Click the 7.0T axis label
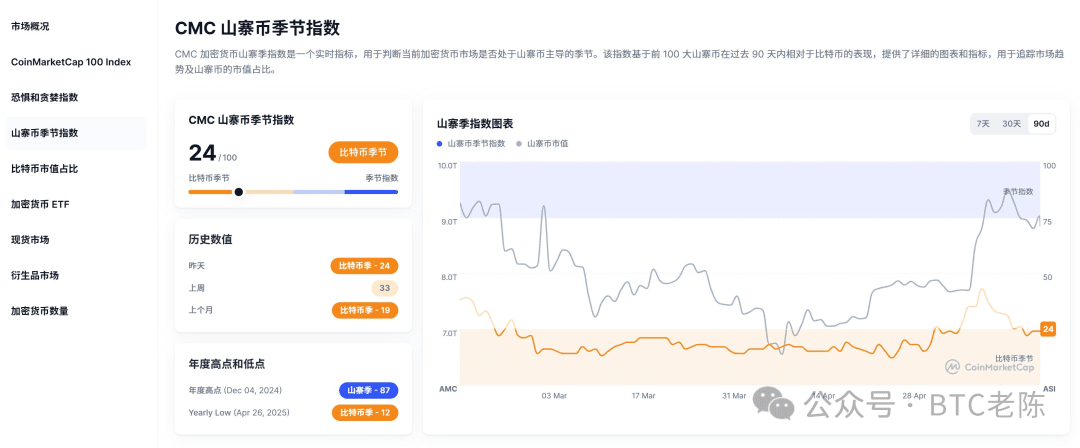 tap(448, 333)
